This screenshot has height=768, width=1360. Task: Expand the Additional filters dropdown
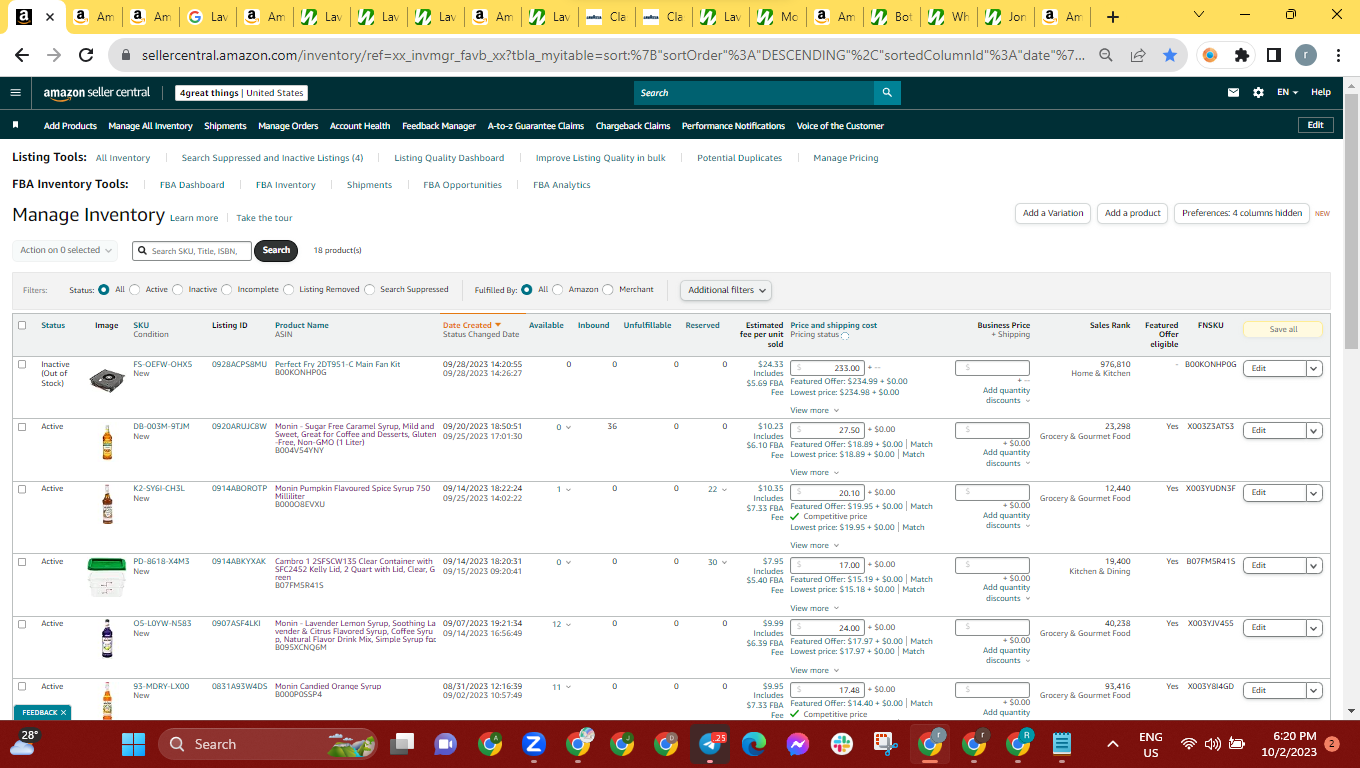coord(727,290)
